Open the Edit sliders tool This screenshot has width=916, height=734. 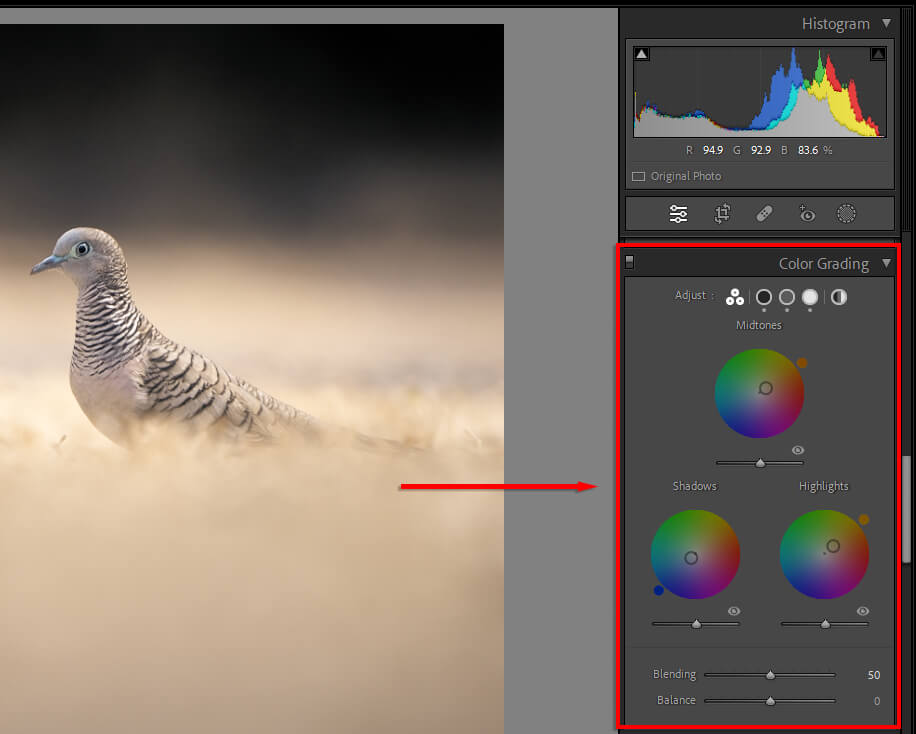[x=679, y=213]
